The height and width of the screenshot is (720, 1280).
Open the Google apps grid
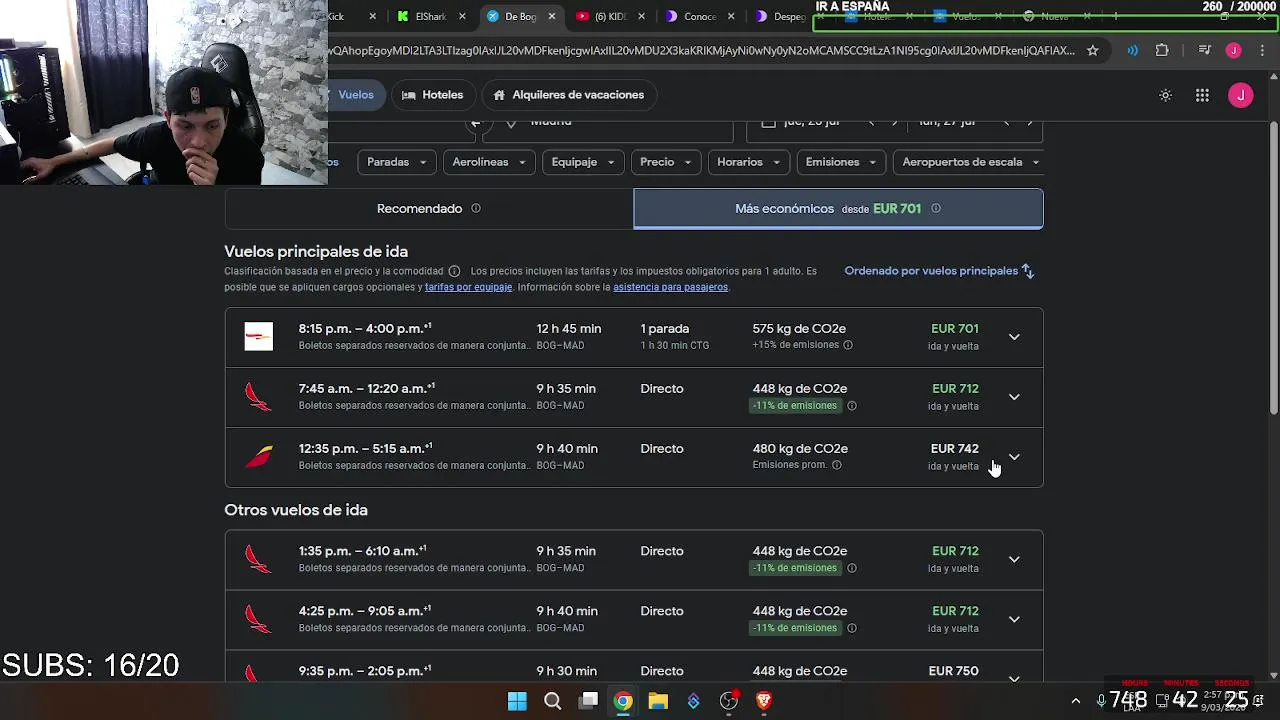1202,95
